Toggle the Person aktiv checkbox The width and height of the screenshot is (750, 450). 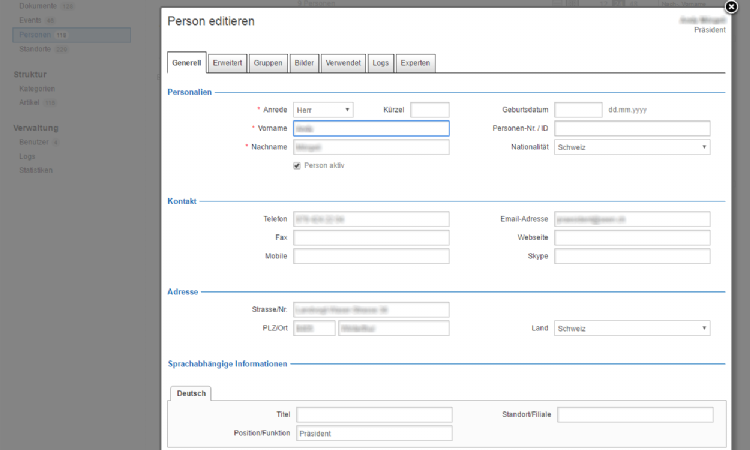coord(297,165)
